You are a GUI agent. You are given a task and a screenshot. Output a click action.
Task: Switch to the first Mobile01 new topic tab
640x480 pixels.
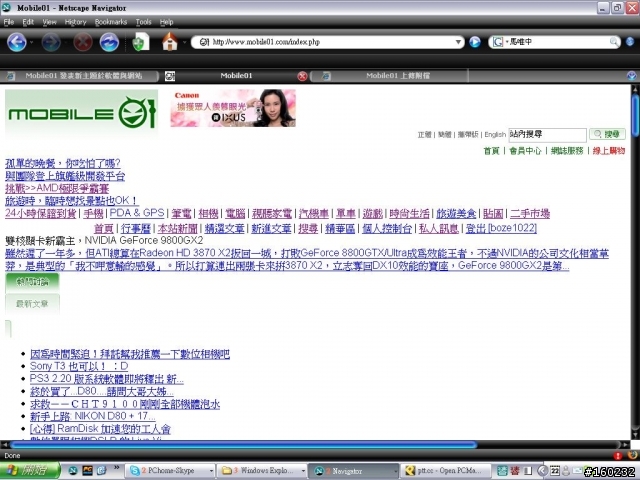pos(80,76)
